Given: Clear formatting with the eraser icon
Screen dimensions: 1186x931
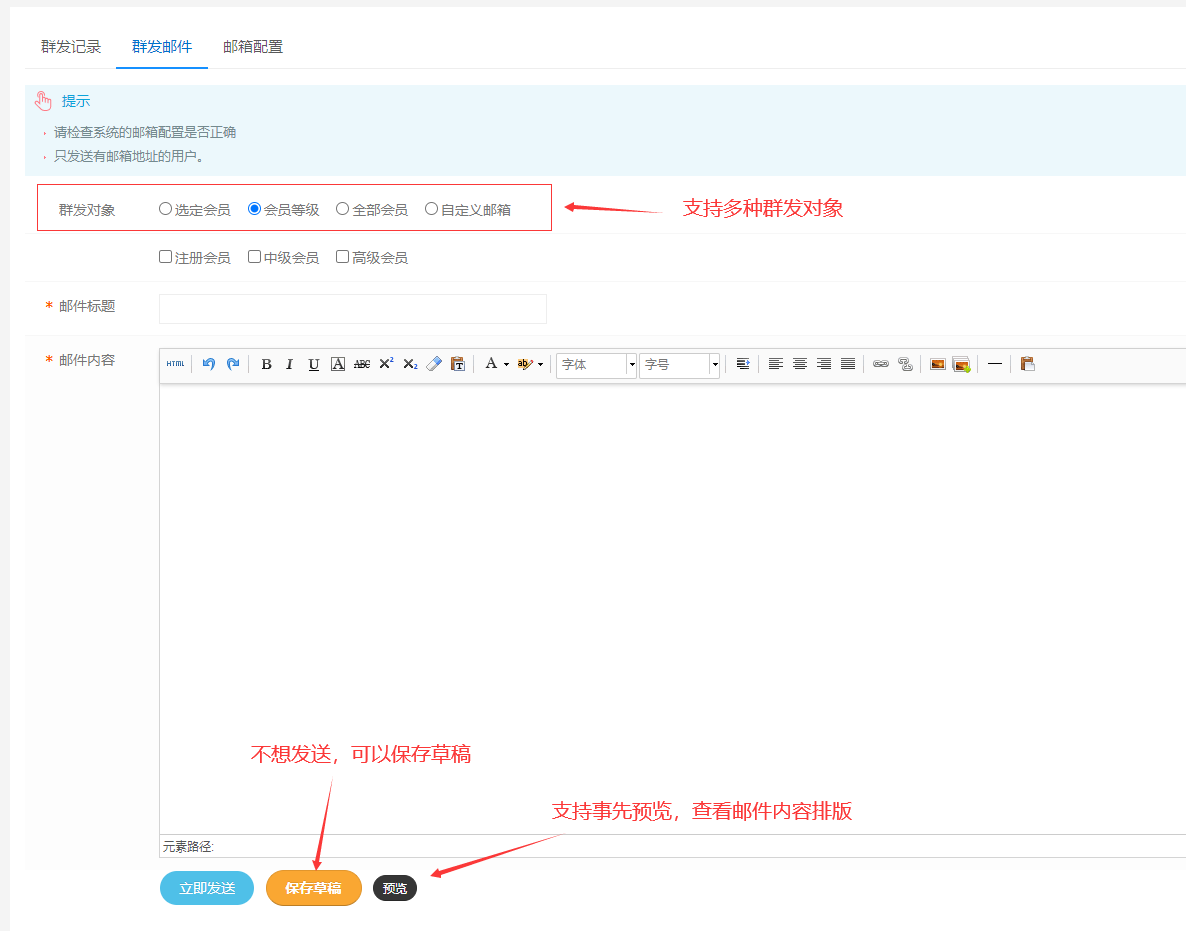Looking at the screenshot, I should pos(434,365).
